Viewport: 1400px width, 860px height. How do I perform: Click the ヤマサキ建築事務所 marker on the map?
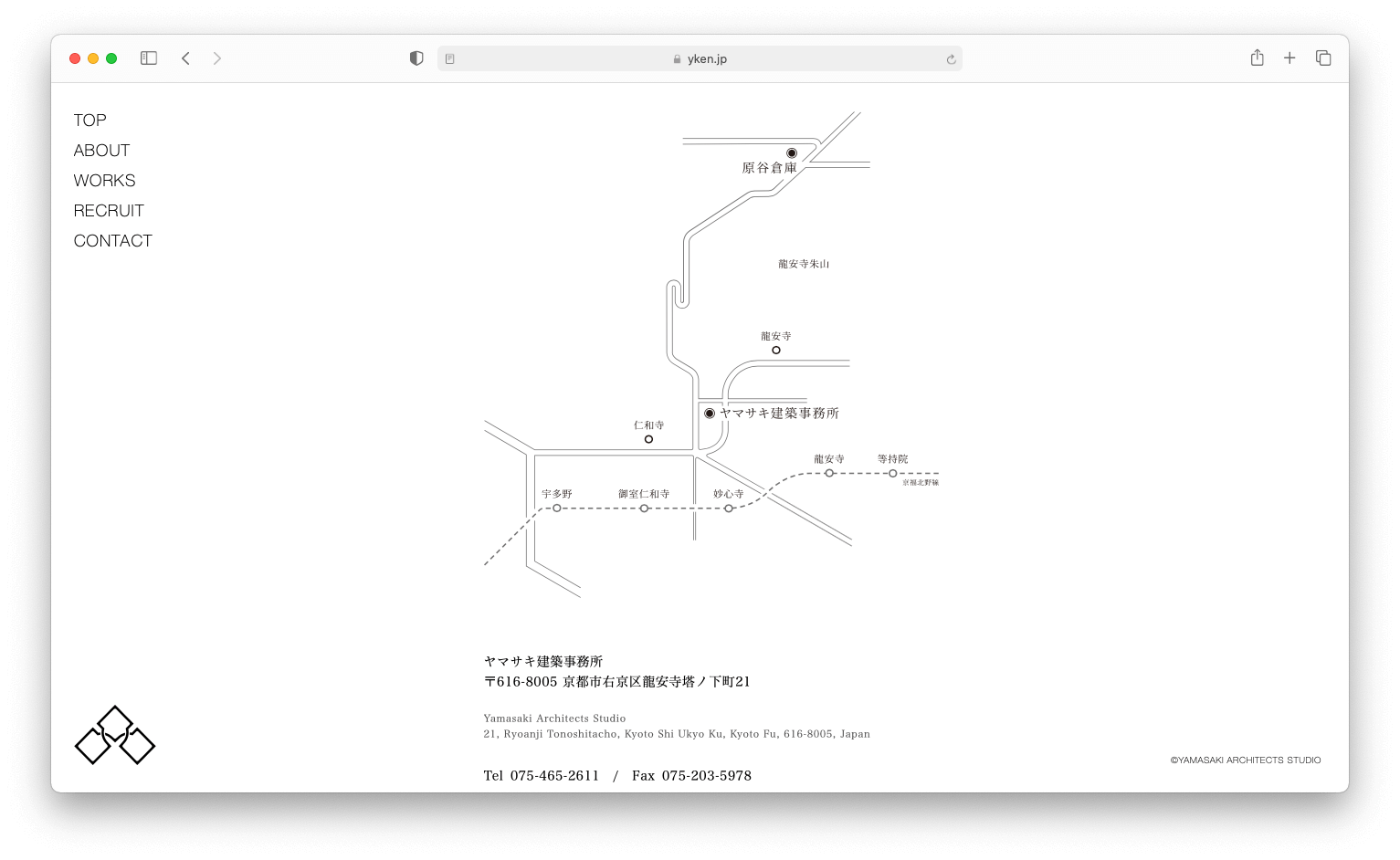[x=710, y=414]
